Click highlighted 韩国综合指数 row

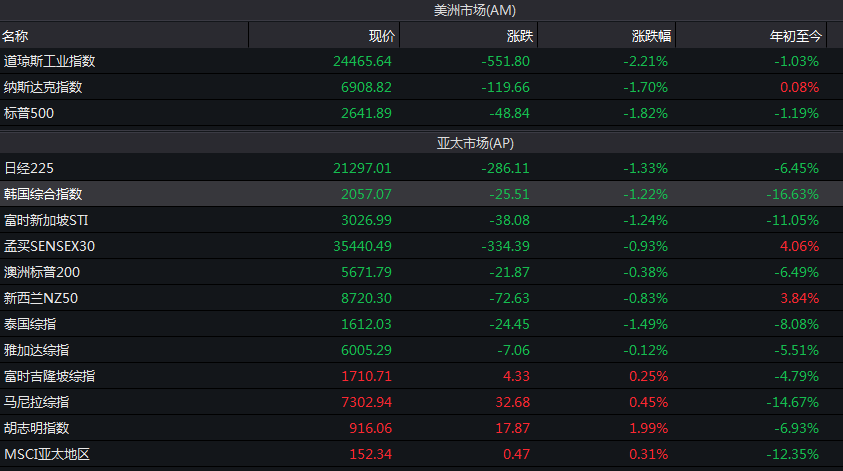point(43,194)
